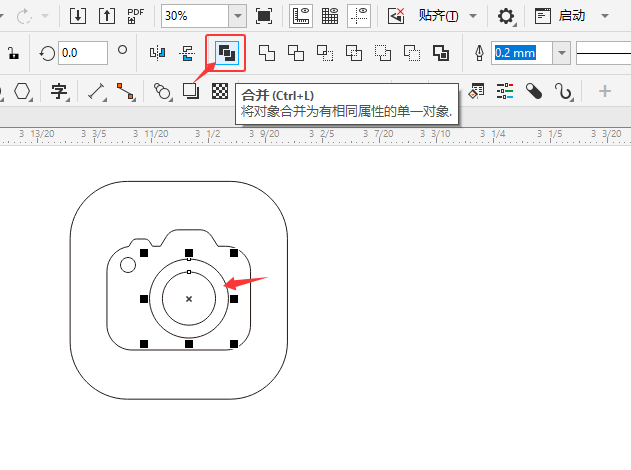
Task: Select the Transparency checkerboard tool
Action: coord(220,91)
